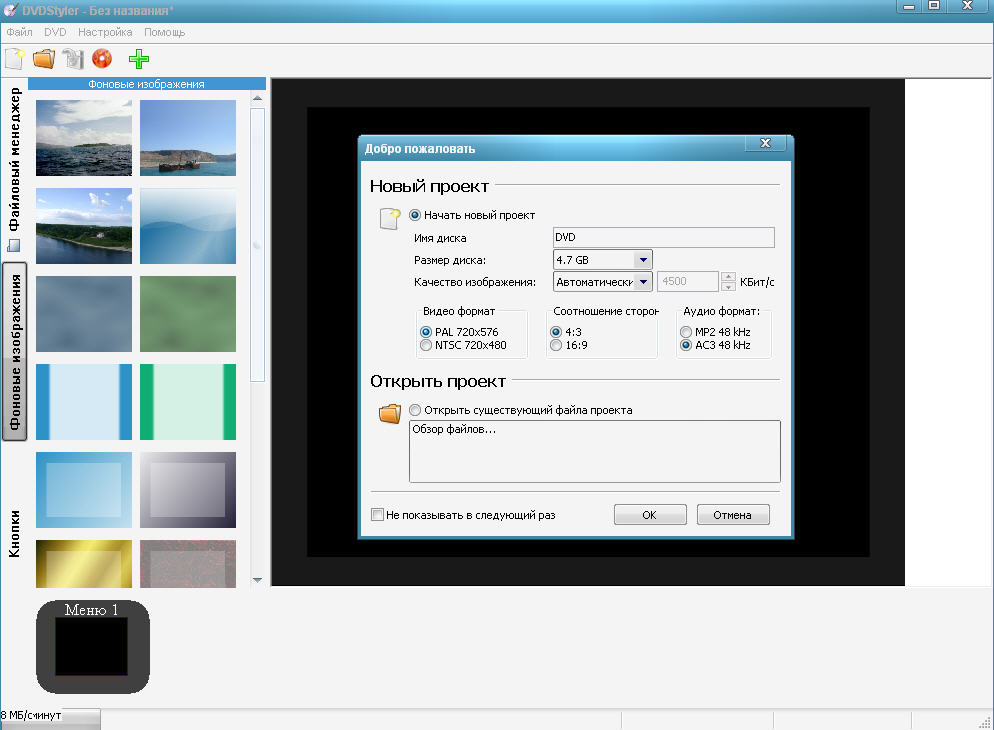Viewport: 994px width, 730px height.
Task: Click the New project toolbar icon
Action: (x=14, y=59)
